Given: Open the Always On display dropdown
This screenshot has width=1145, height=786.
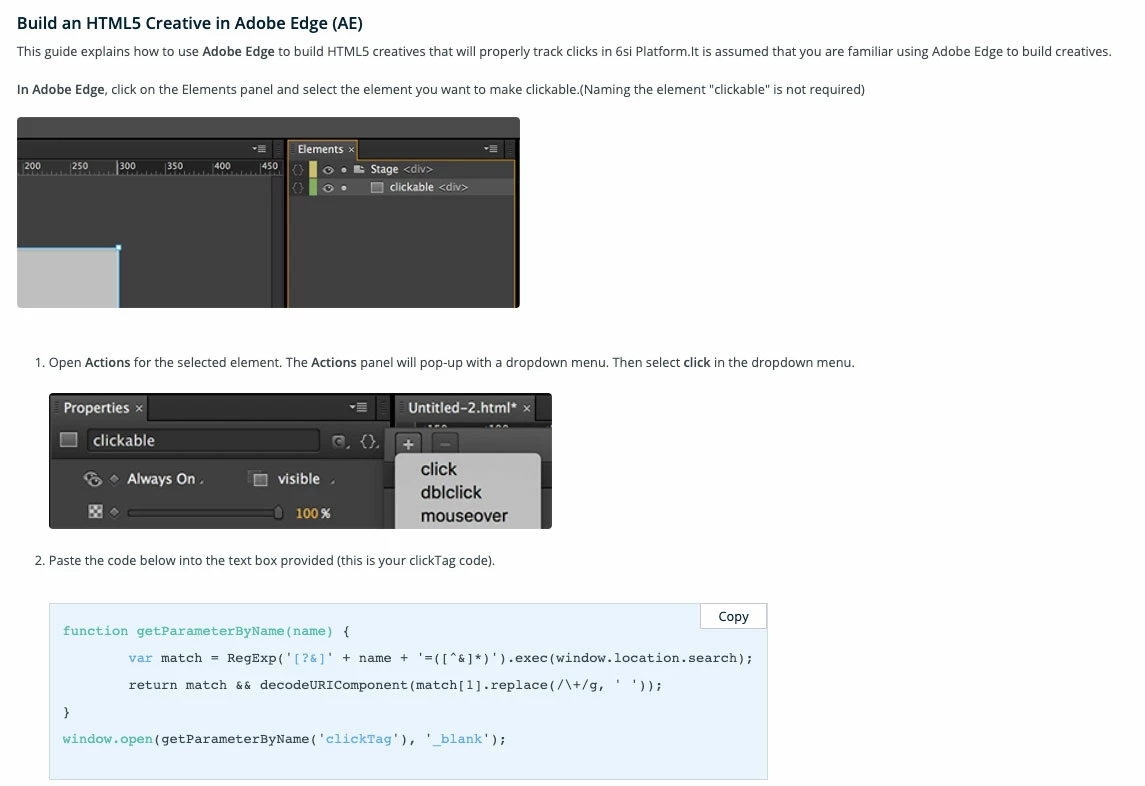Looking at the screenshot, I should pos(164,479).
